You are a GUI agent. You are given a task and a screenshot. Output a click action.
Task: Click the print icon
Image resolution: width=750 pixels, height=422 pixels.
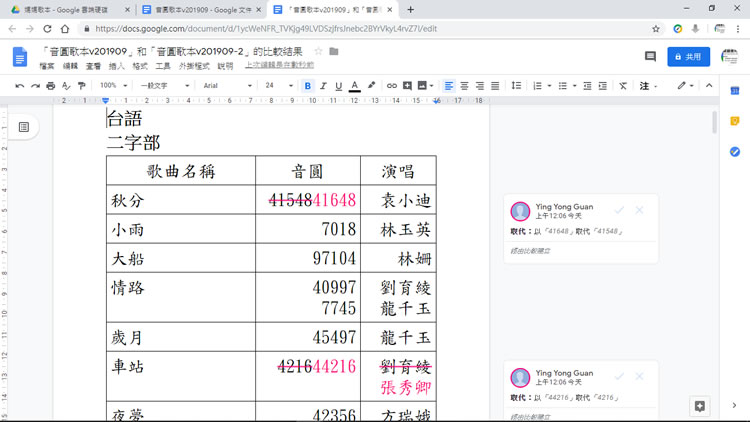coord(50,86)
